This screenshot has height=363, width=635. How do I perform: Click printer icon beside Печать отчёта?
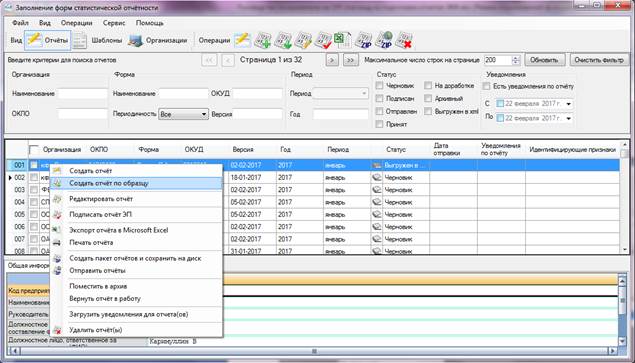pos(57,243)
